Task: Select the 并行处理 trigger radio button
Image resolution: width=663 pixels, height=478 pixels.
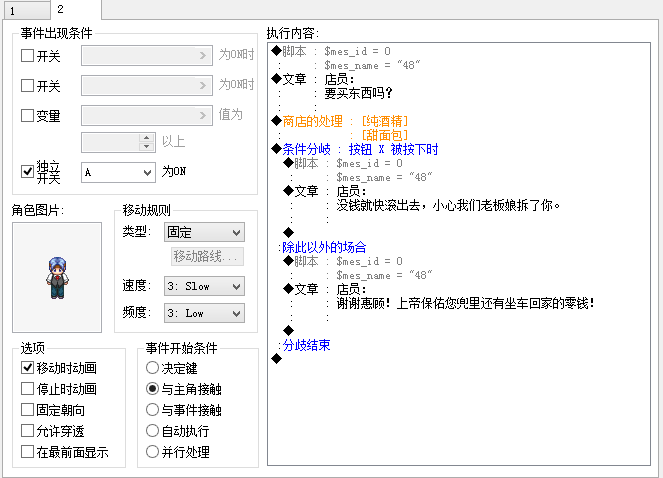Action: tap(152, 451)
